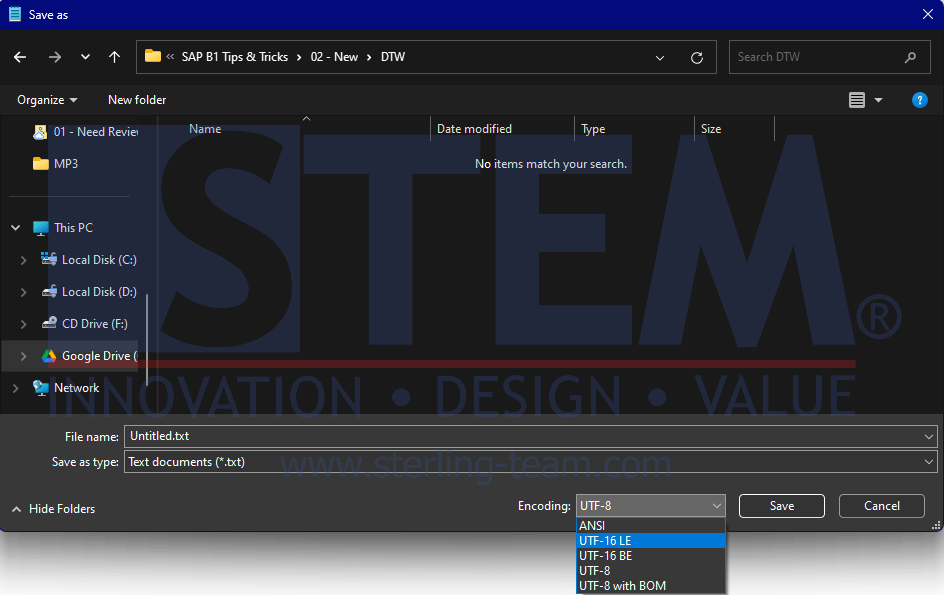This screenshot has width=944, height=595.
Task: Open recent locations chevron
Action: pyautogui.click(x=85, y=57)
